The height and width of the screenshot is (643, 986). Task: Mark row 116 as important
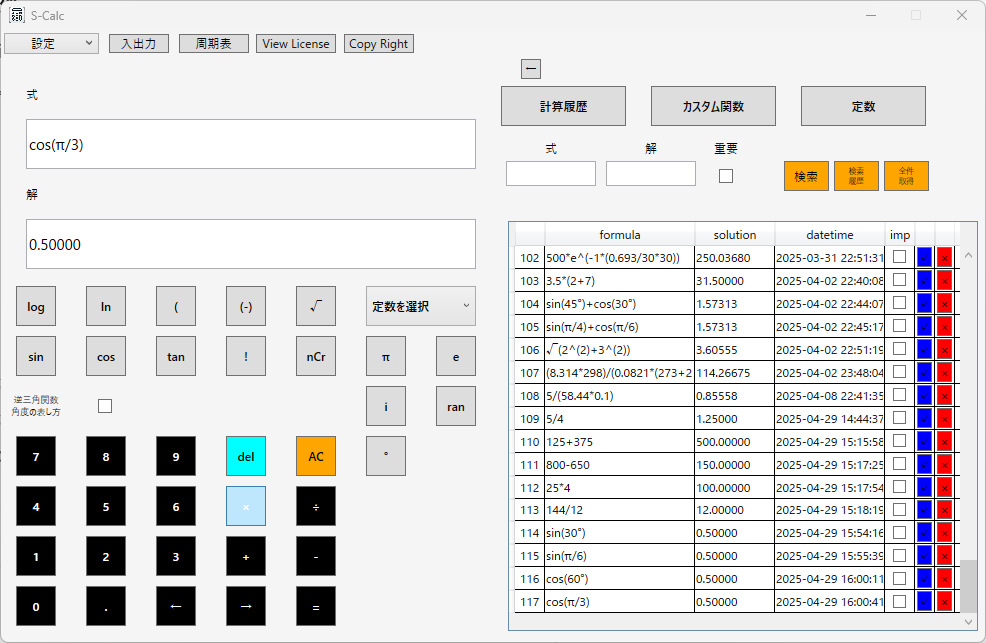900,578
